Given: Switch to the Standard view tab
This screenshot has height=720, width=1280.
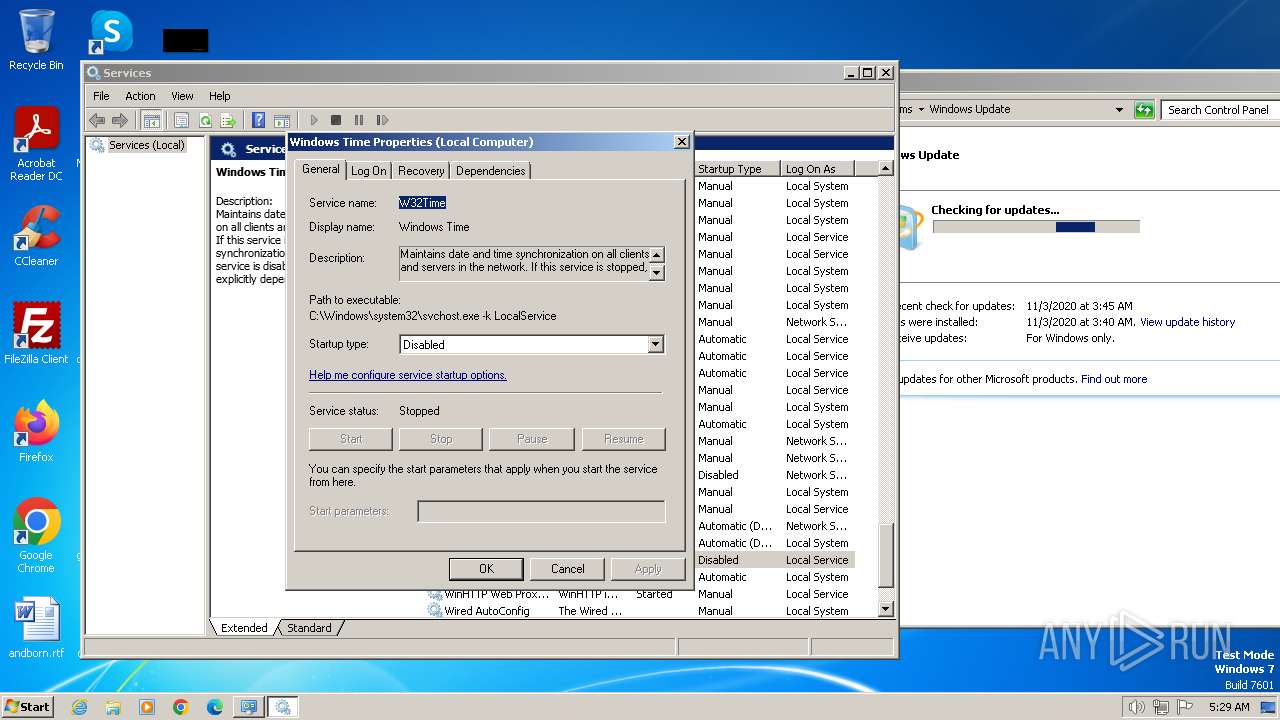Looking at the screenshot, I should [309, 628].
